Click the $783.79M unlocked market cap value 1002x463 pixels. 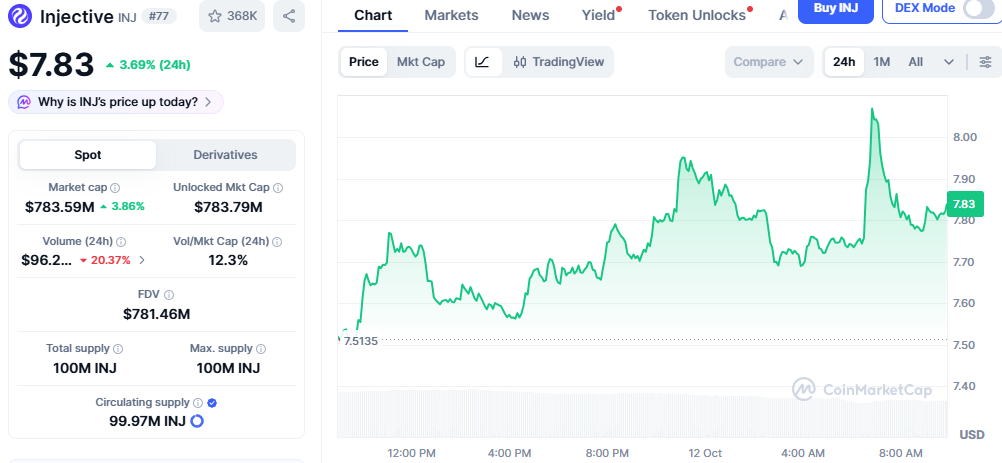[228, 207]
